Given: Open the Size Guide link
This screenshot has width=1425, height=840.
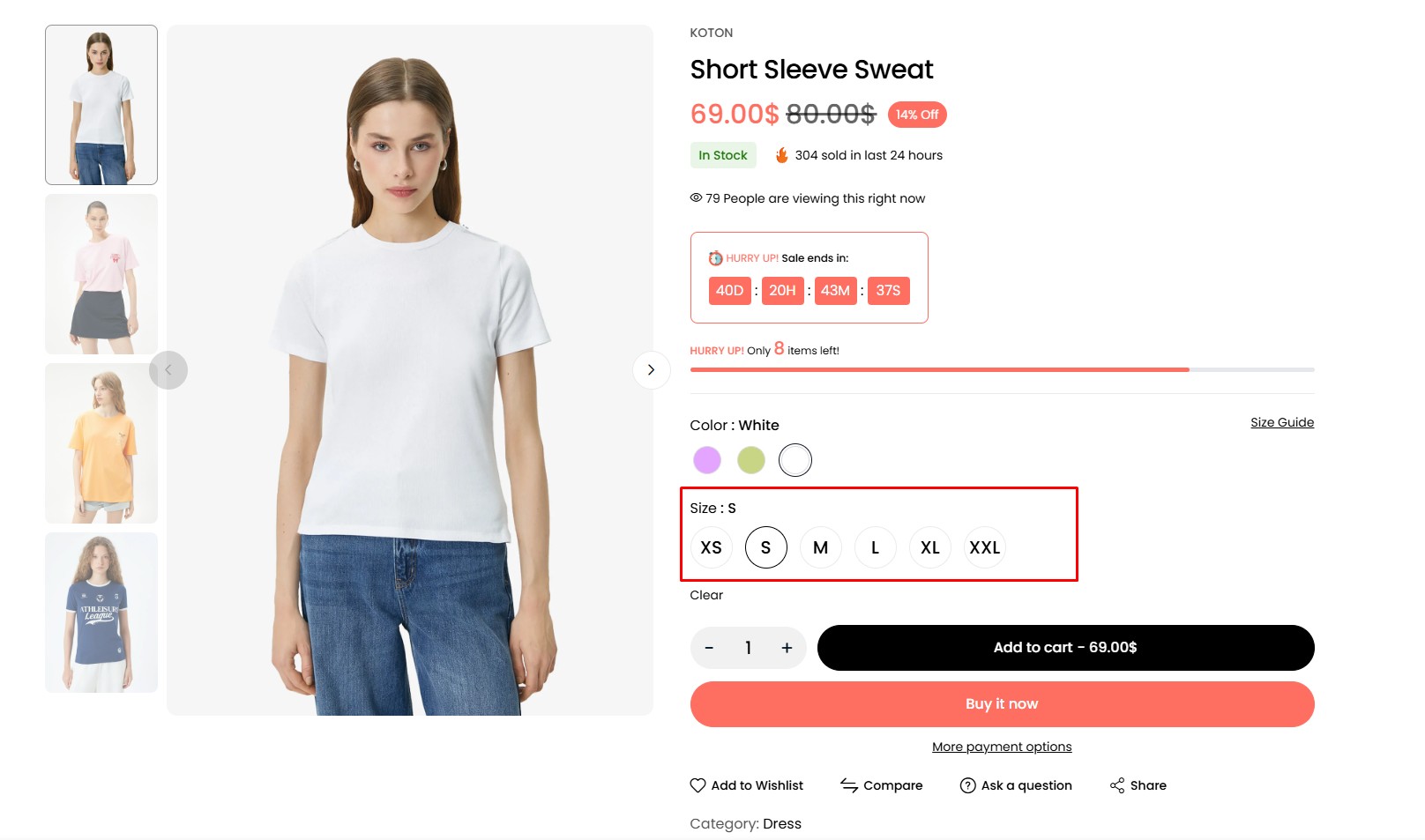Looking at the screenshot, I should [1282, 422].
